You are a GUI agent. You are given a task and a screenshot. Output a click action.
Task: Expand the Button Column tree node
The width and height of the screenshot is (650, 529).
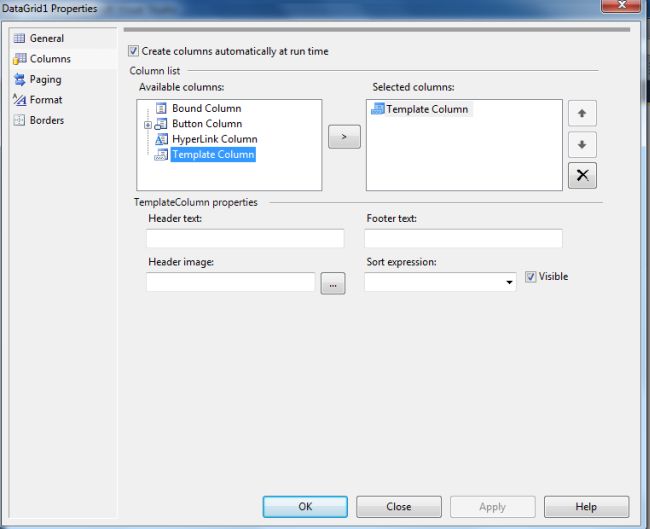click(x=148, y=124)
